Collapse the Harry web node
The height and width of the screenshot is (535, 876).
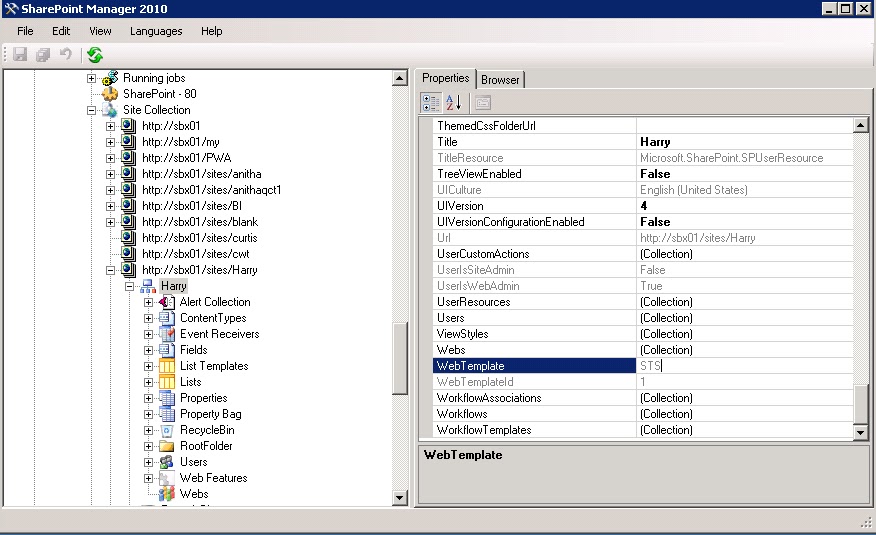pyautogui.click(x=130, y=286)
